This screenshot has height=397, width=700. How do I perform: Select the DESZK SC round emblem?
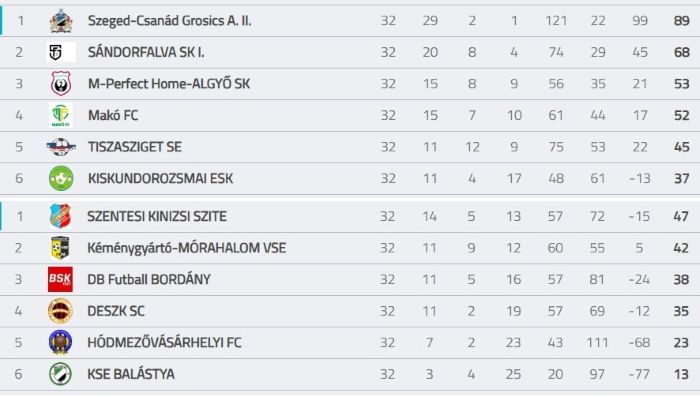pyautogui.click(x=60, y=311)
